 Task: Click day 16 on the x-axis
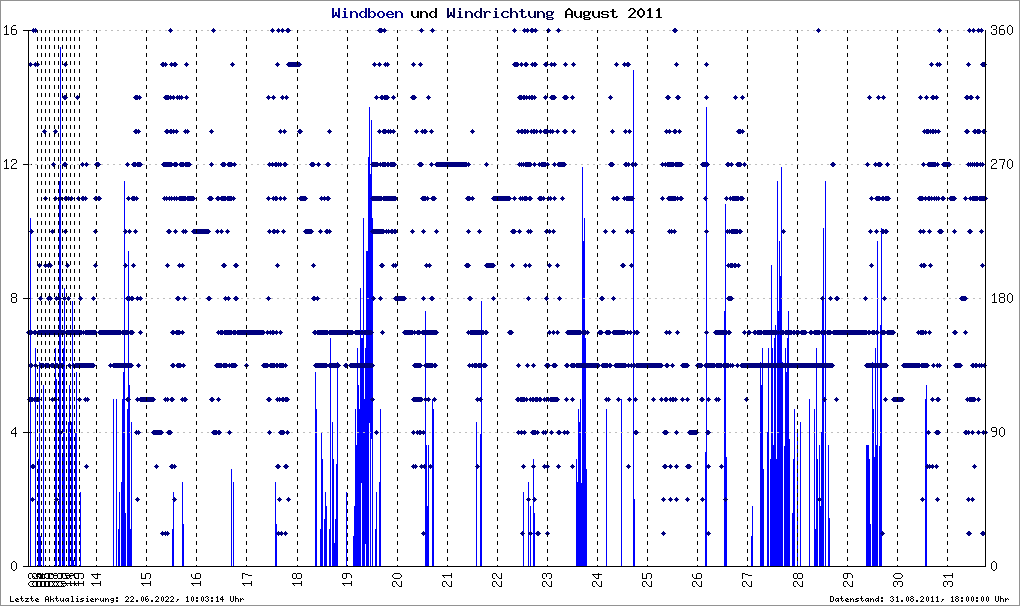click(x=196, y=579)
